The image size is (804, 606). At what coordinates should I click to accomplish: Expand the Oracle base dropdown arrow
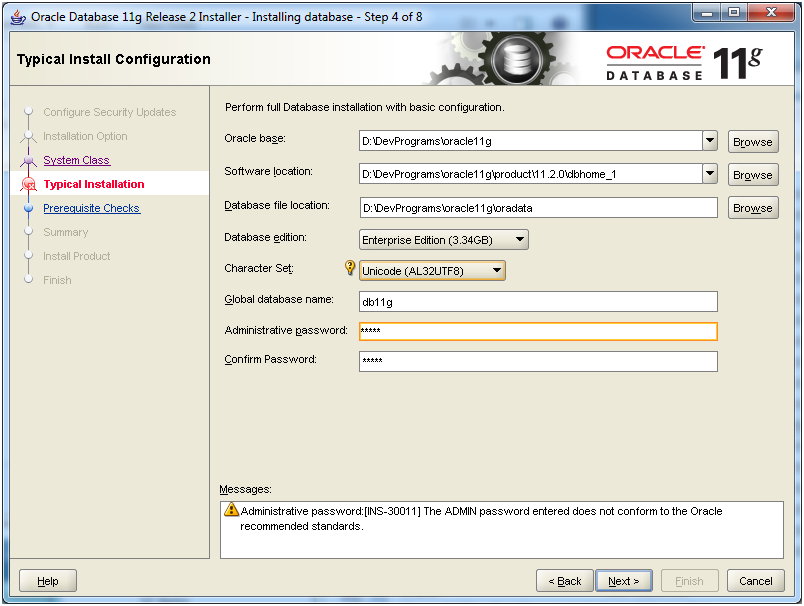(x=710, y=140)
